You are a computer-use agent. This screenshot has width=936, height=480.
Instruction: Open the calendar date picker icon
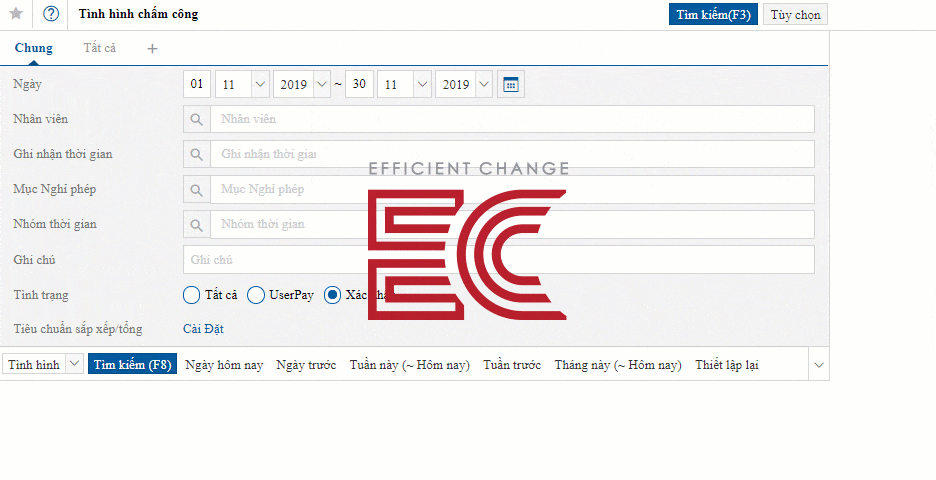tap(510, 85)
